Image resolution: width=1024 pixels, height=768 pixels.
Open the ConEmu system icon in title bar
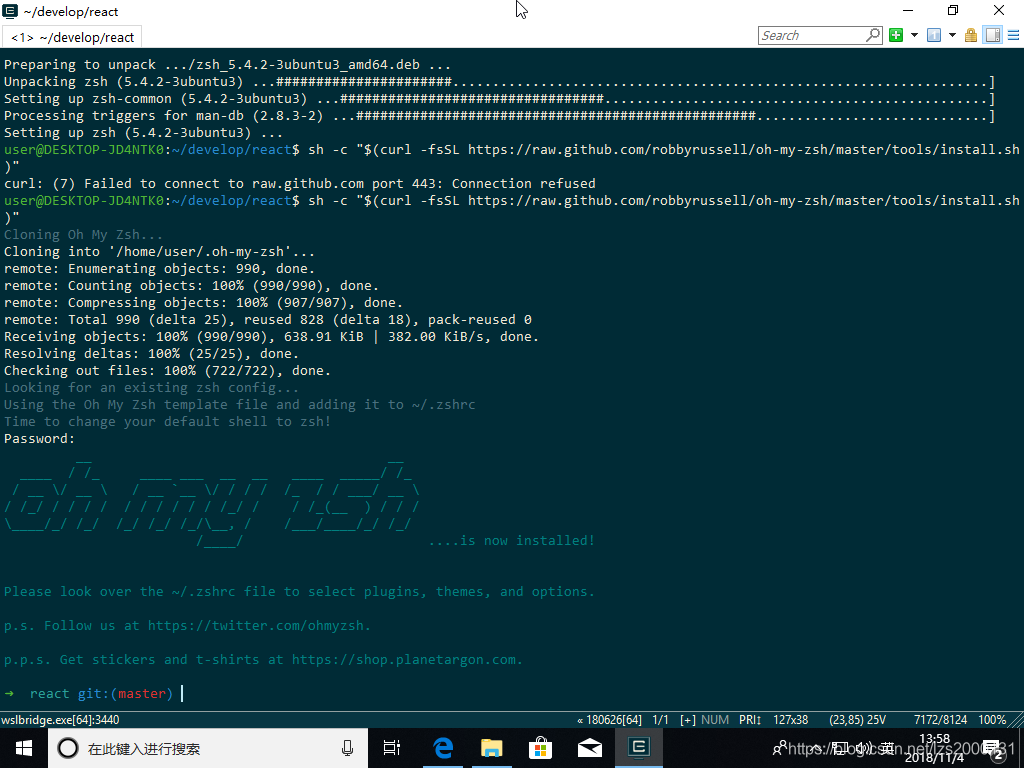click(10, 11)
